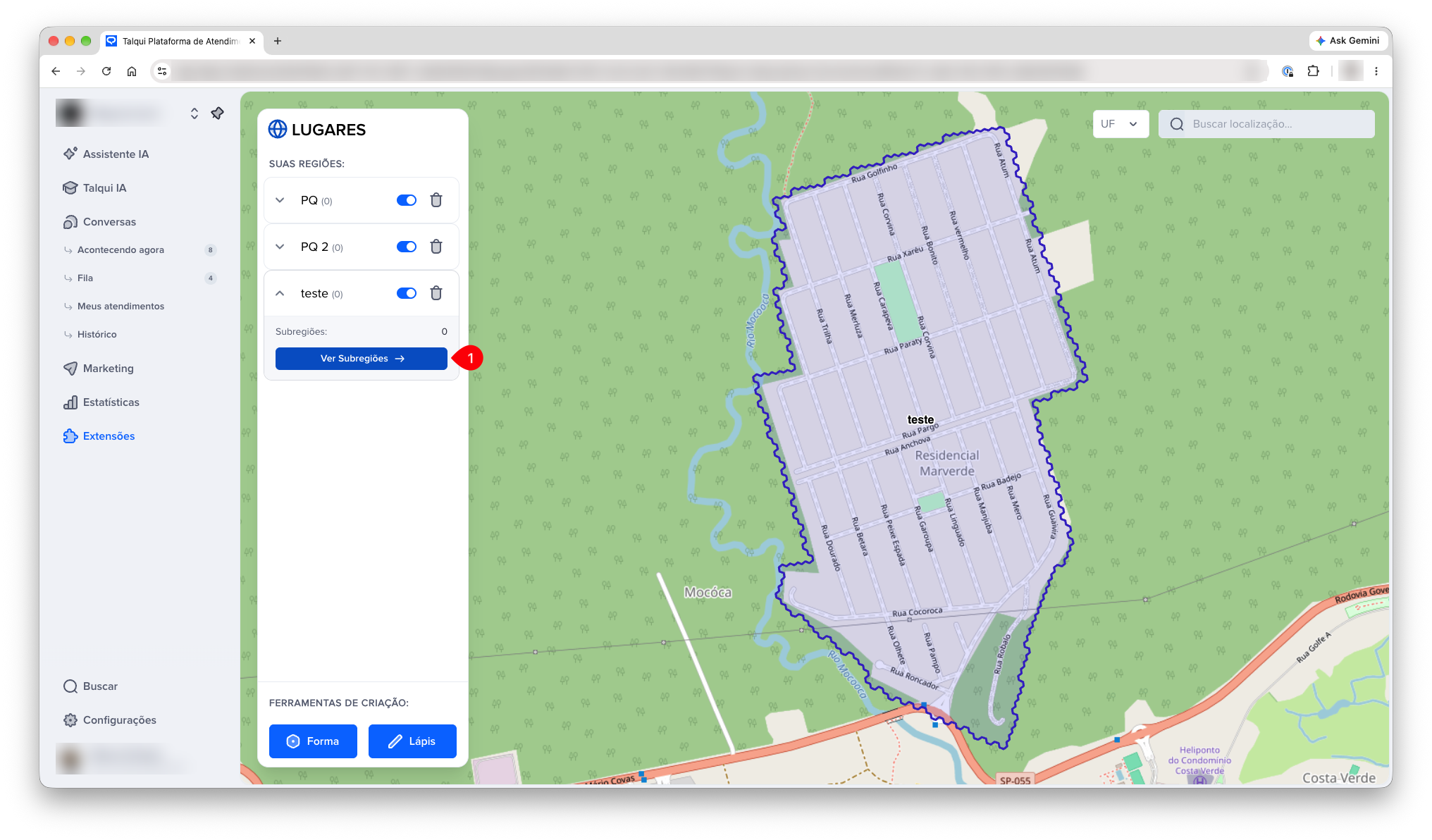Select the Lápis drawing tool

[412, 741]
